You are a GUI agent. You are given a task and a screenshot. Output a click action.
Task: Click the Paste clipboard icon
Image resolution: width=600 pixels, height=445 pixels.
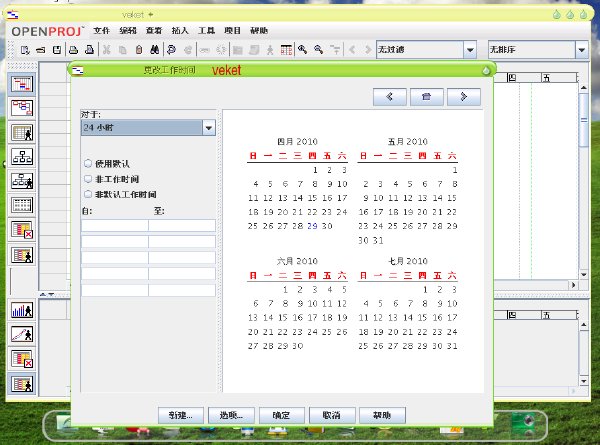point(139,50)
